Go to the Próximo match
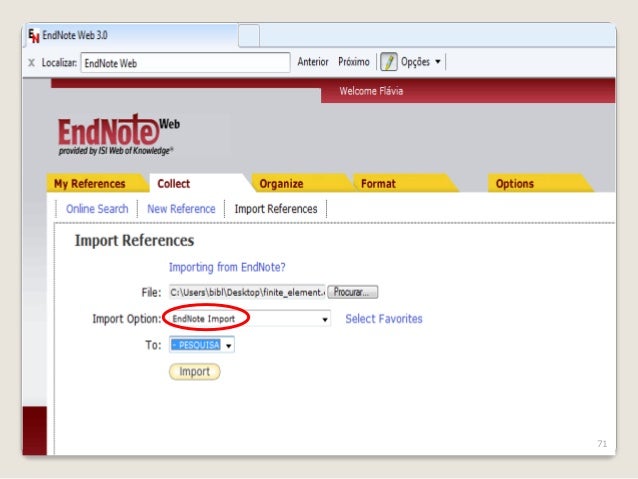 point(354,62)
